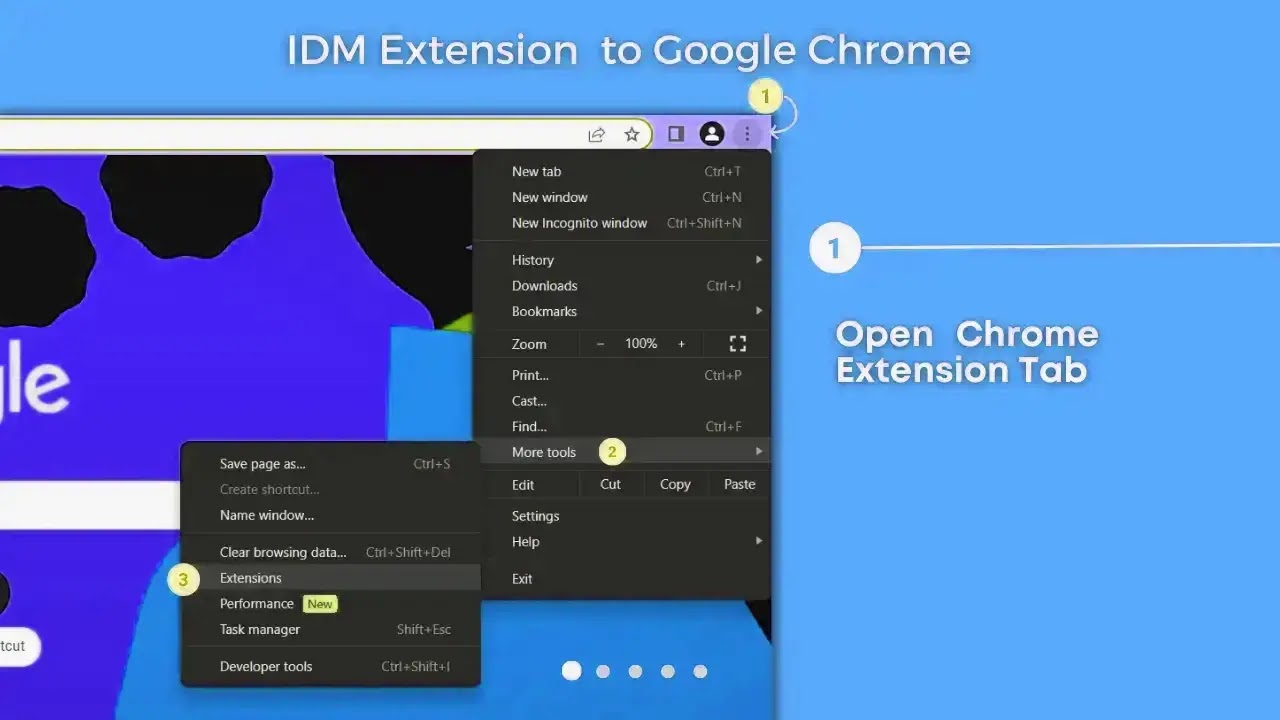The width and height of the screenshot is (1280, 720).
Task: Go to the fourth slideshow dot
Action: [668, 672]
